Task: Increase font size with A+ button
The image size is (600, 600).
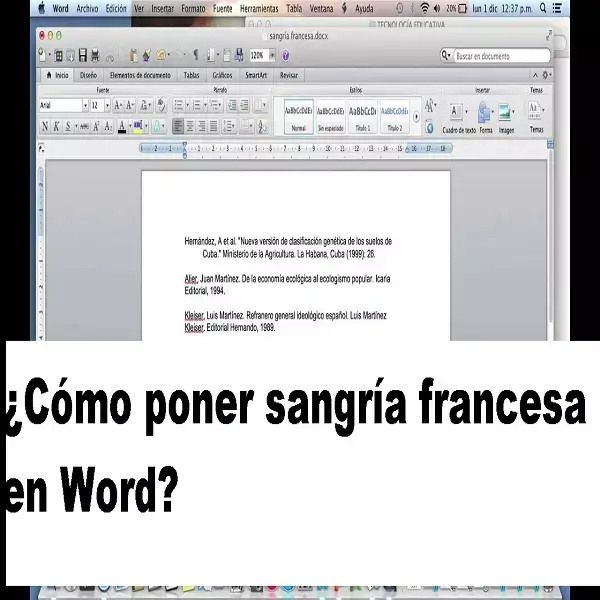Action: coord(118,105)
